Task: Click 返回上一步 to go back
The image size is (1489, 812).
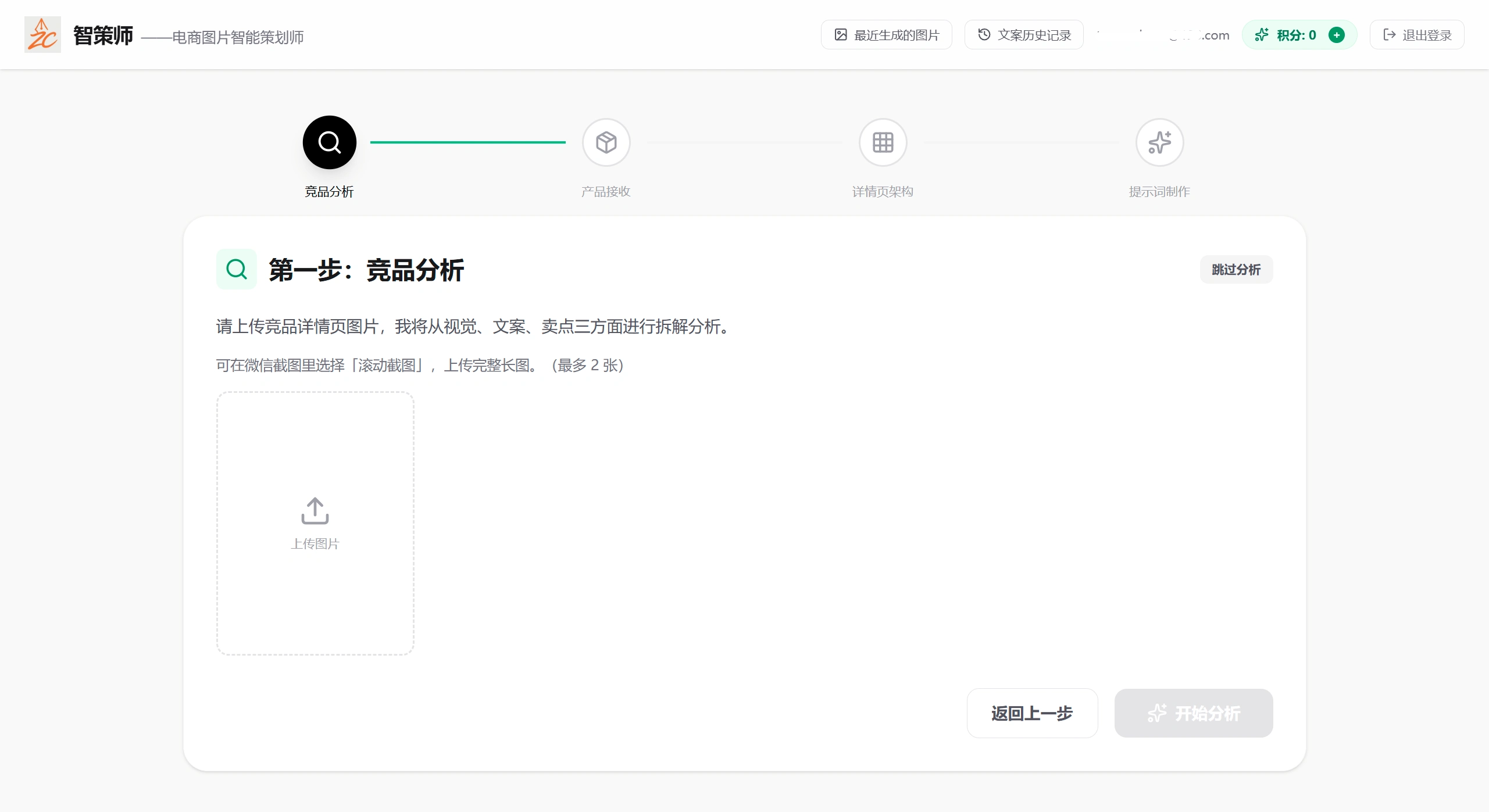Action: tap(1031, 714)
